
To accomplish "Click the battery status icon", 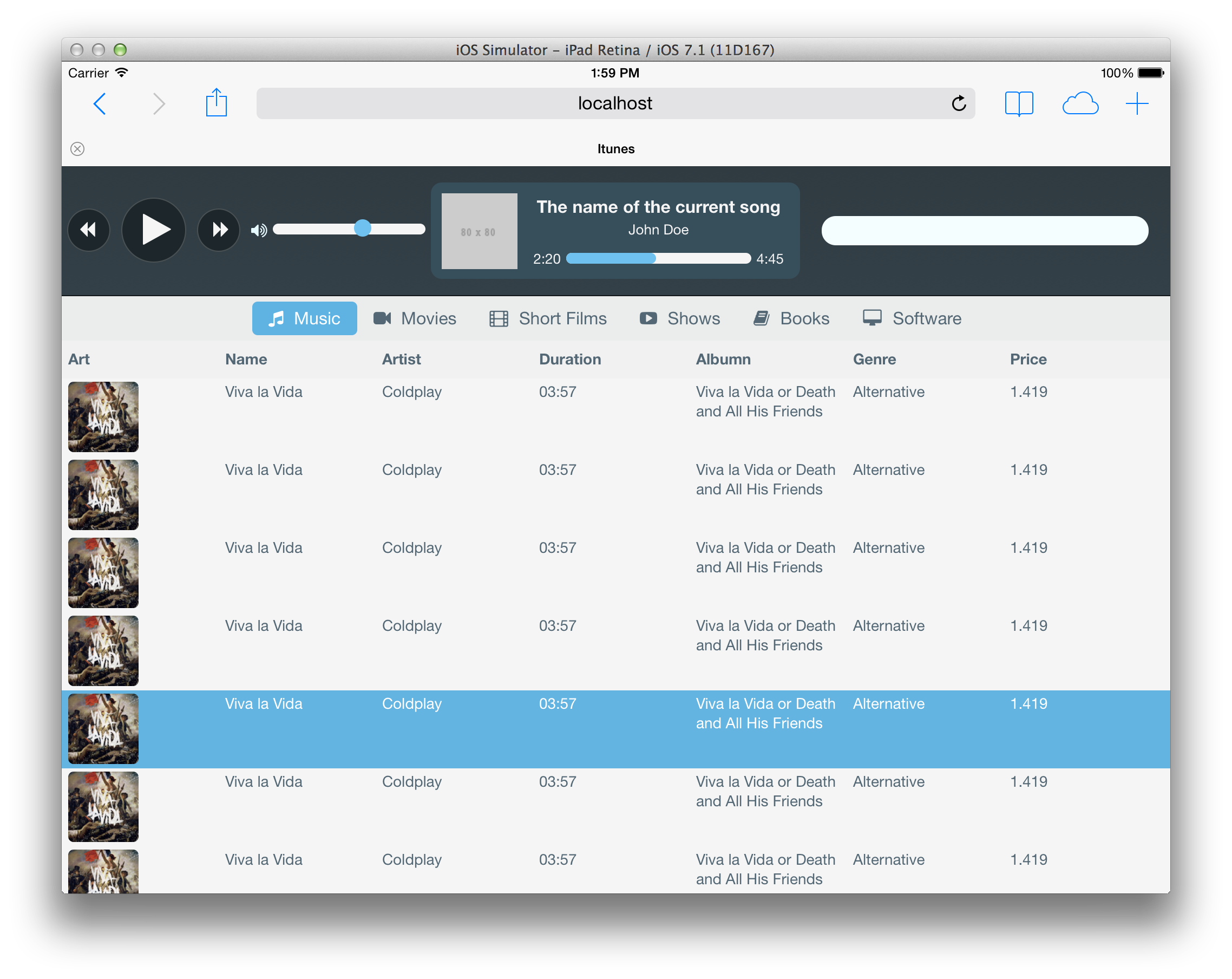I will pyautogui.click(x=1150, y=73).
